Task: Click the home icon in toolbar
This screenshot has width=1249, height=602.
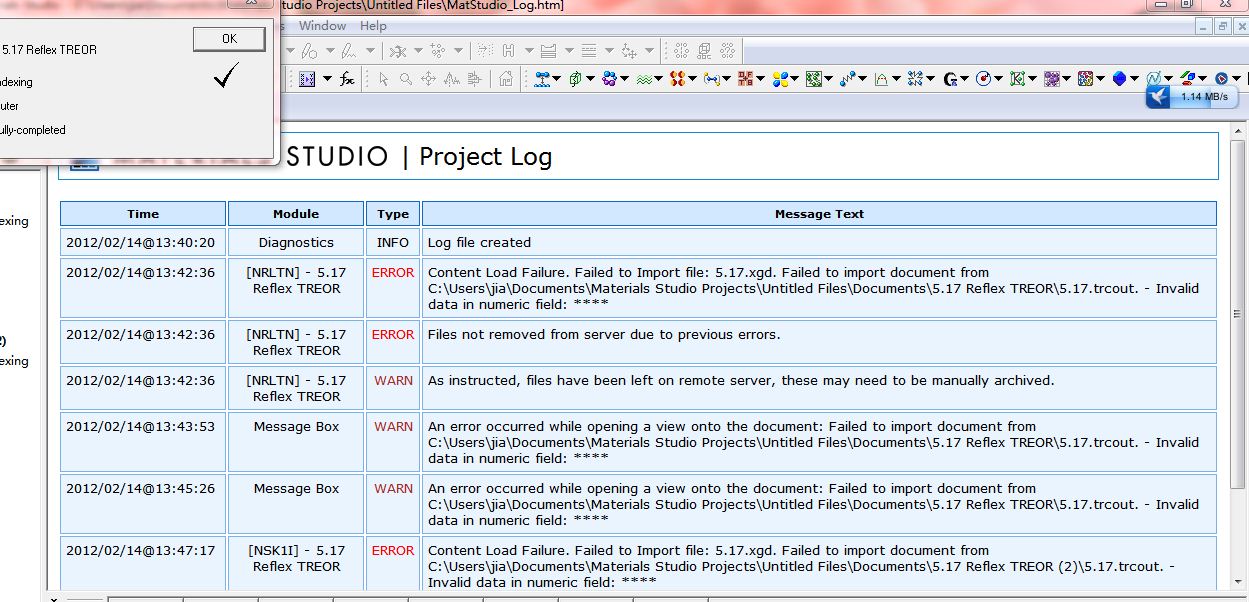Action: [x=506, y=79]
